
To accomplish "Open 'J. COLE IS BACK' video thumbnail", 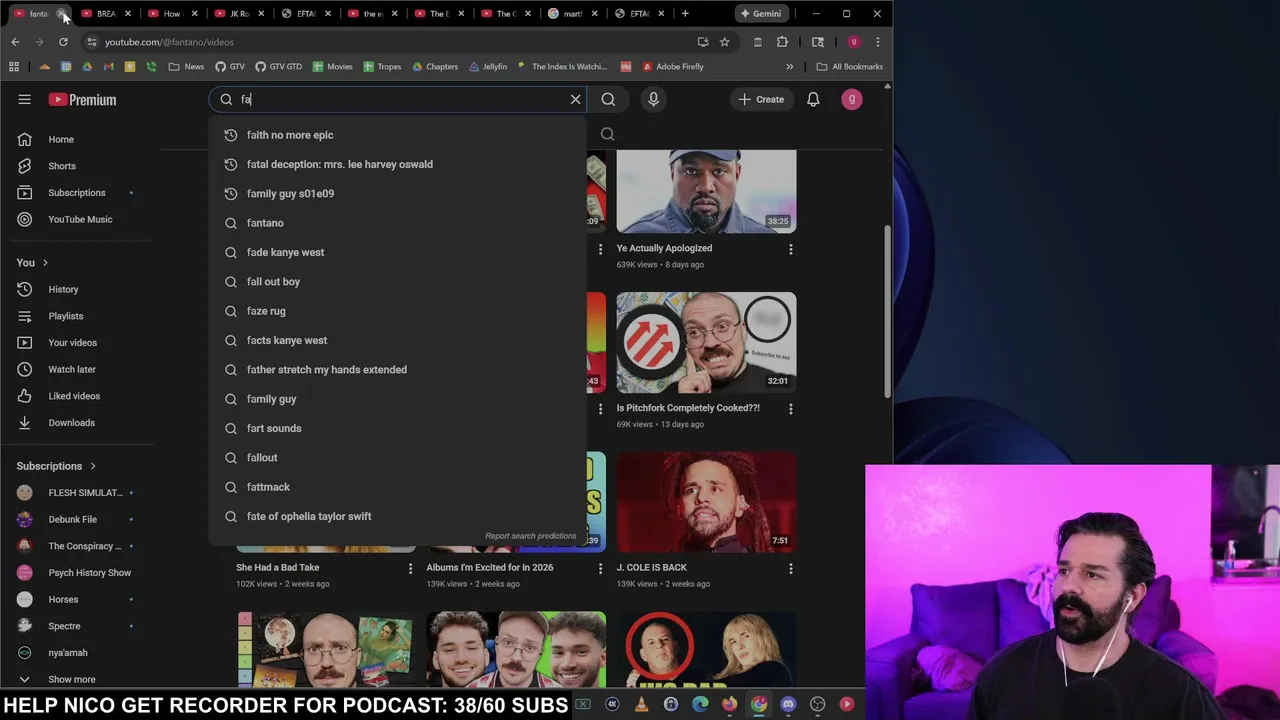I will pos(706,502).
